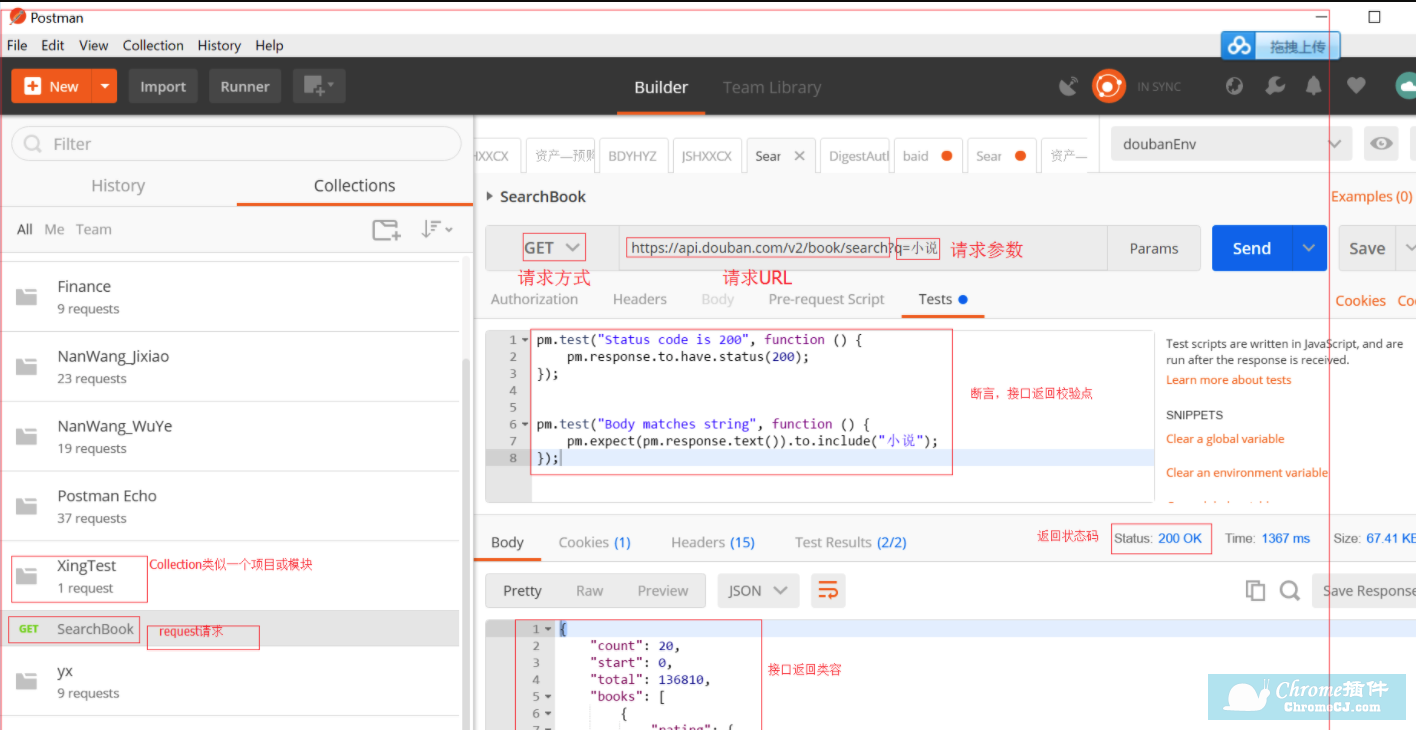
Task: Switch to the Builder tab
Action: coord(661,87)
